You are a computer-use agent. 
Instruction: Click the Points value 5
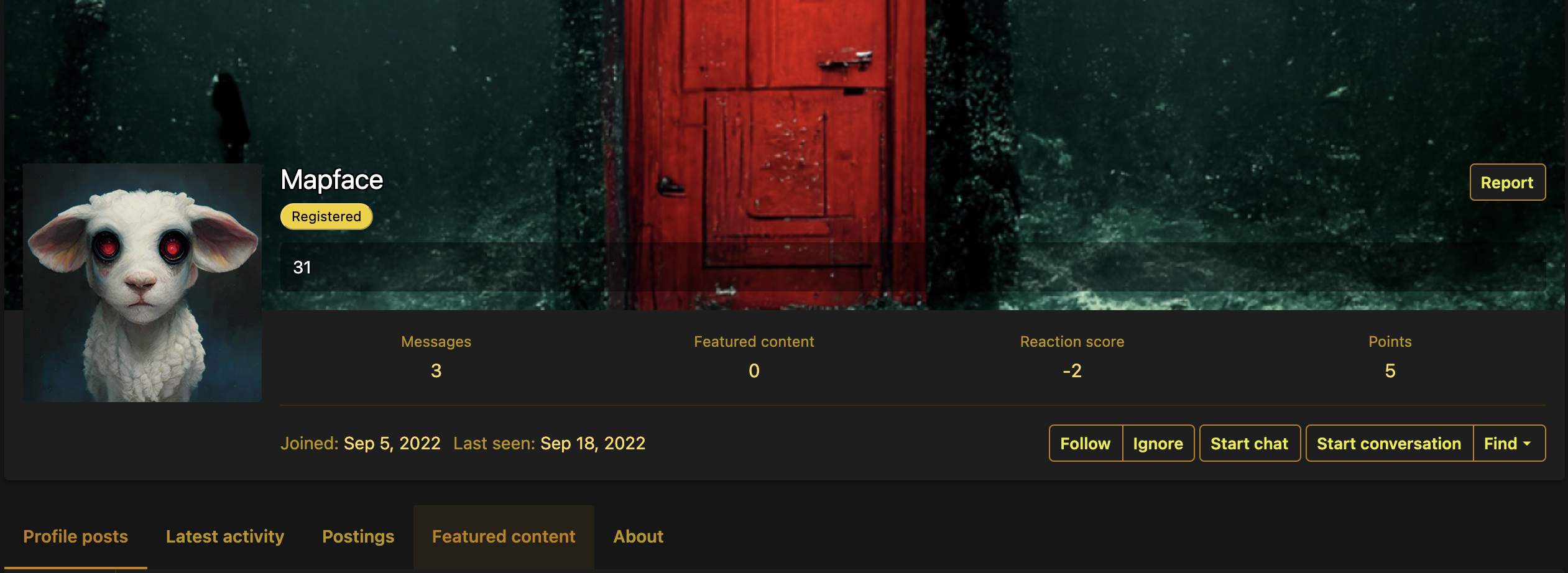(x=1390, y=371)
